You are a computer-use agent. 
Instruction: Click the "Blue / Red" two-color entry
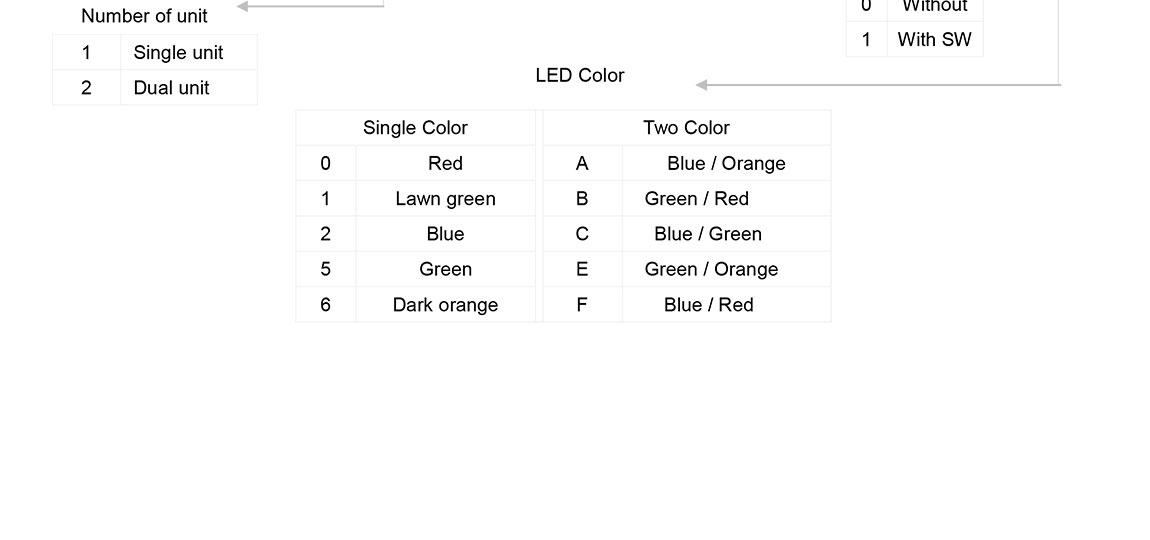coord(708,305)
